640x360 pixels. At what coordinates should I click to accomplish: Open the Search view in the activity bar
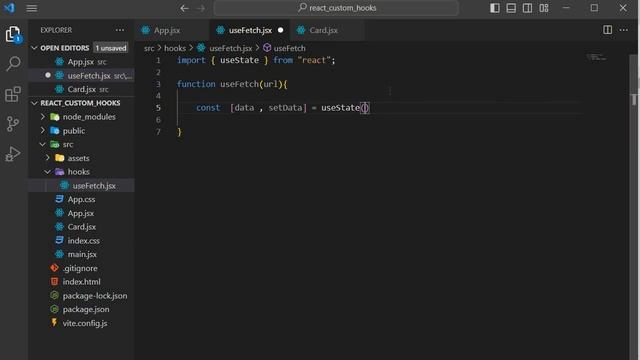click(x=13, y=64)
